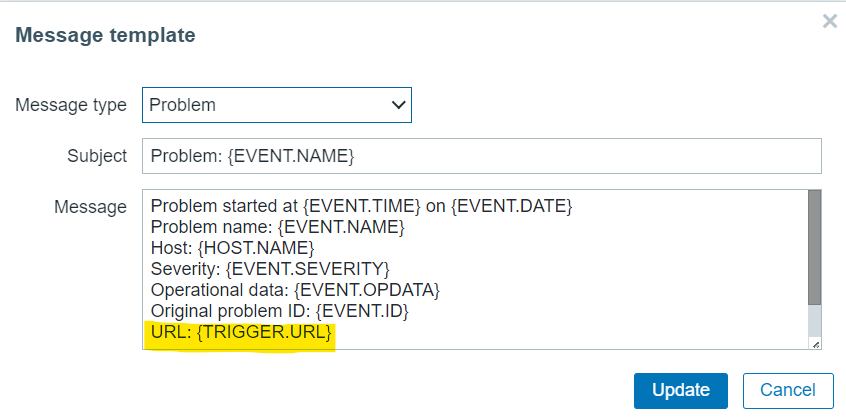Click the Message template dialog title
This screenshot has height=420, width=846.
104,35
